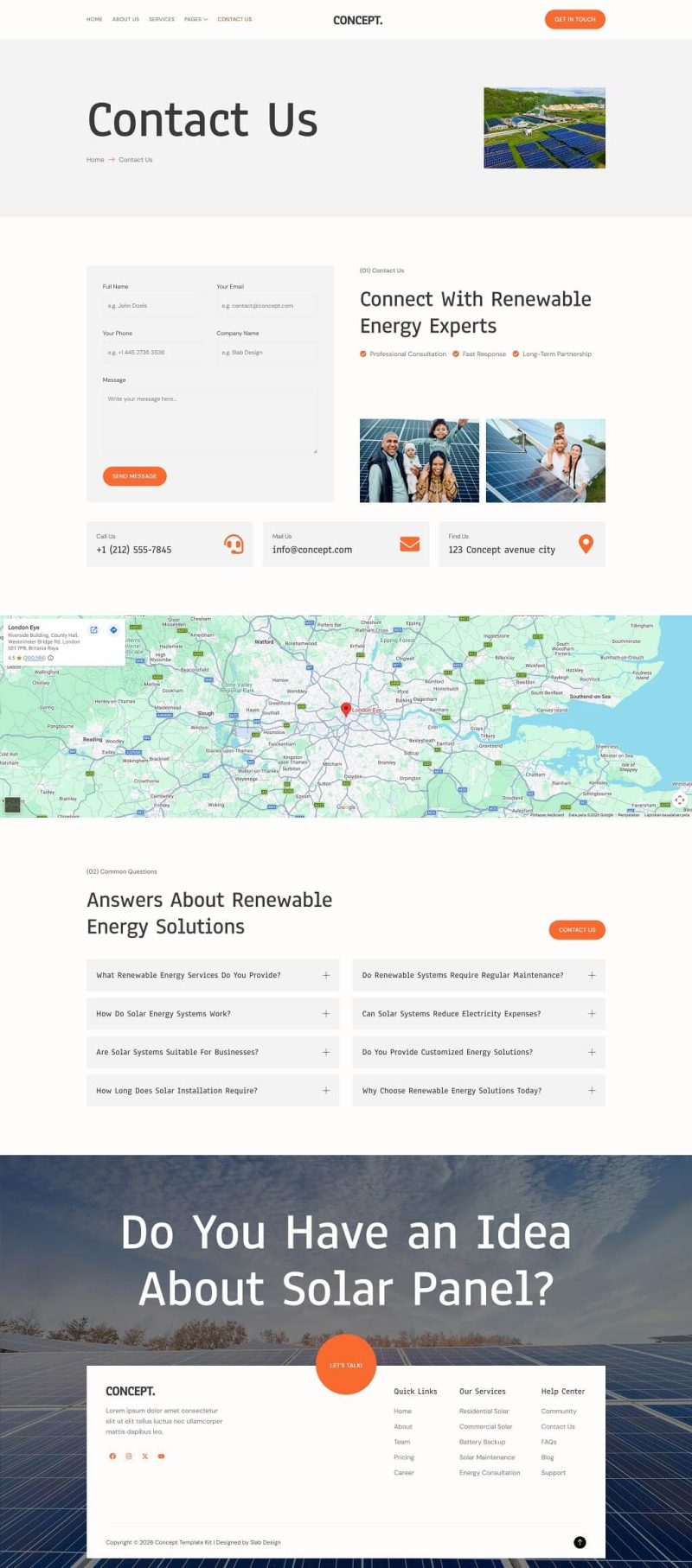Click the Your Email input field

pyautogui.click(x=266, y=305)
